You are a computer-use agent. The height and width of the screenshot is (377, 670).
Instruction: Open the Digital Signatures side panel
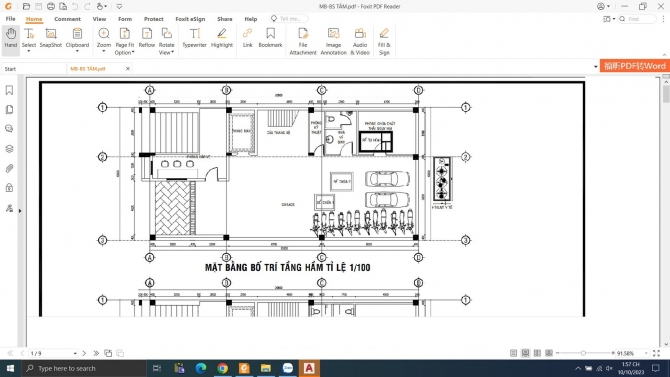9,208
